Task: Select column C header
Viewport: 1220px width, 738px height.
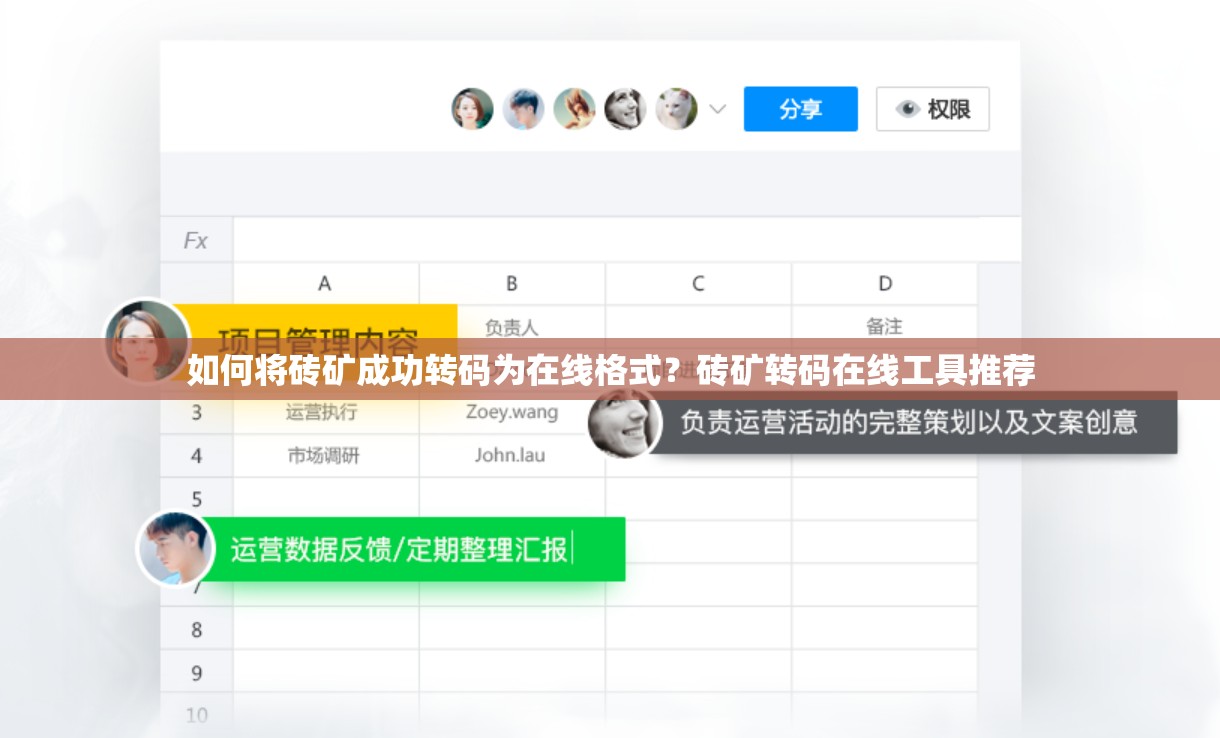Action: tap(697, 284)
